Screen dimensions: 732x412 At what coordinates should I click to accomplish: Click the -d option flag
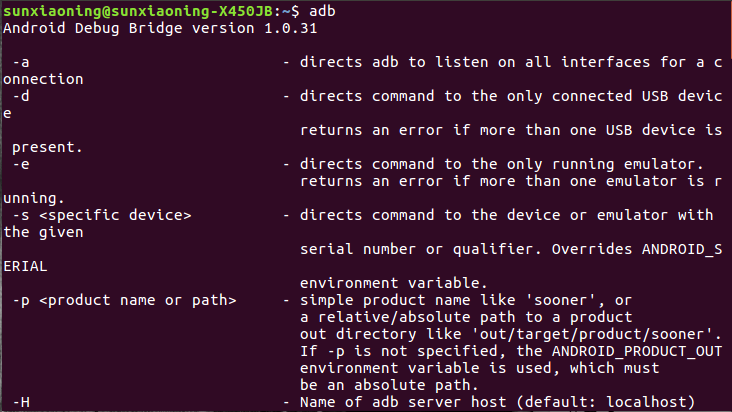point(20,97)
